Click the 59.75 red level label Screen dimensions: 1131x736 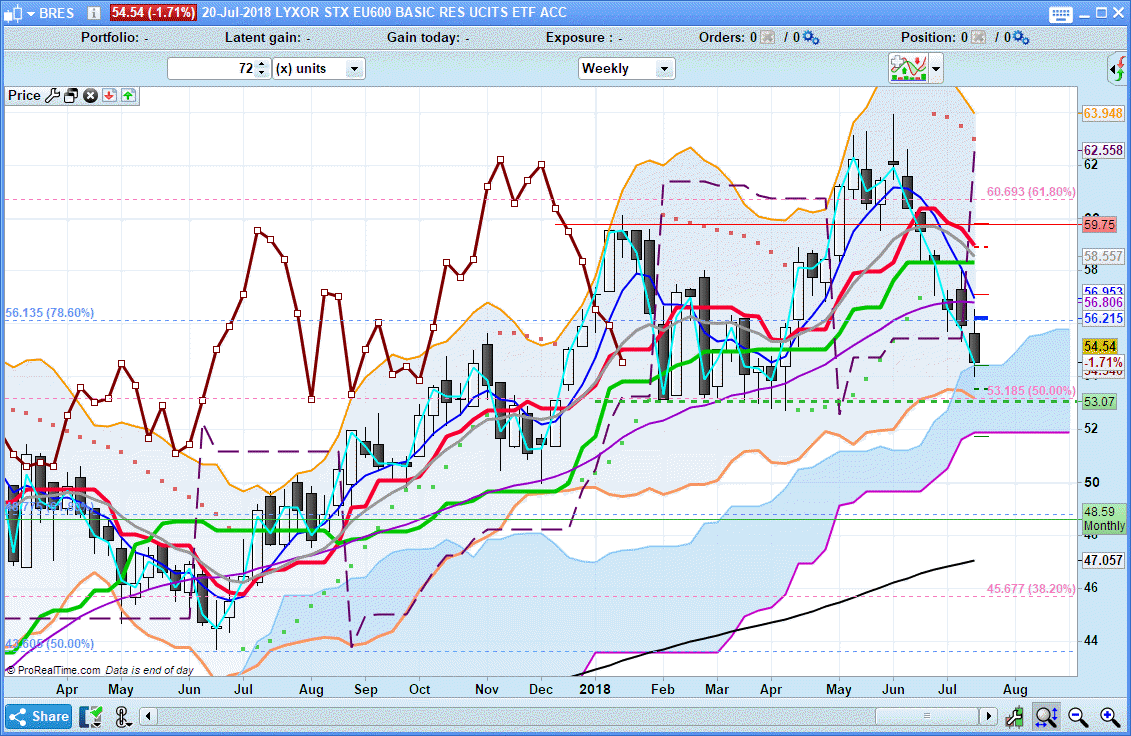coord(1099,225)
